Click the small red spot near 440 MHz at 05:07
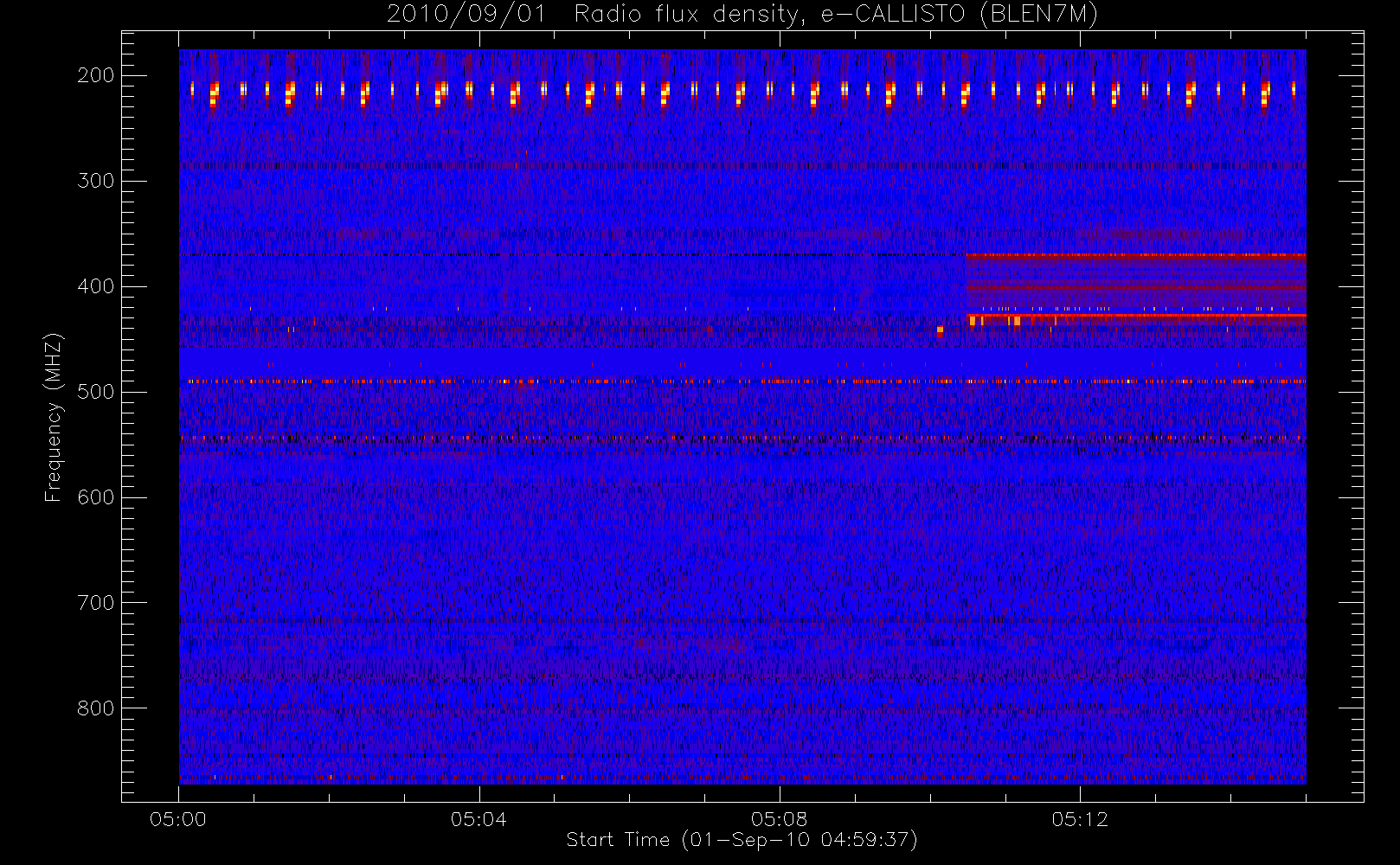 pos(710,329)
